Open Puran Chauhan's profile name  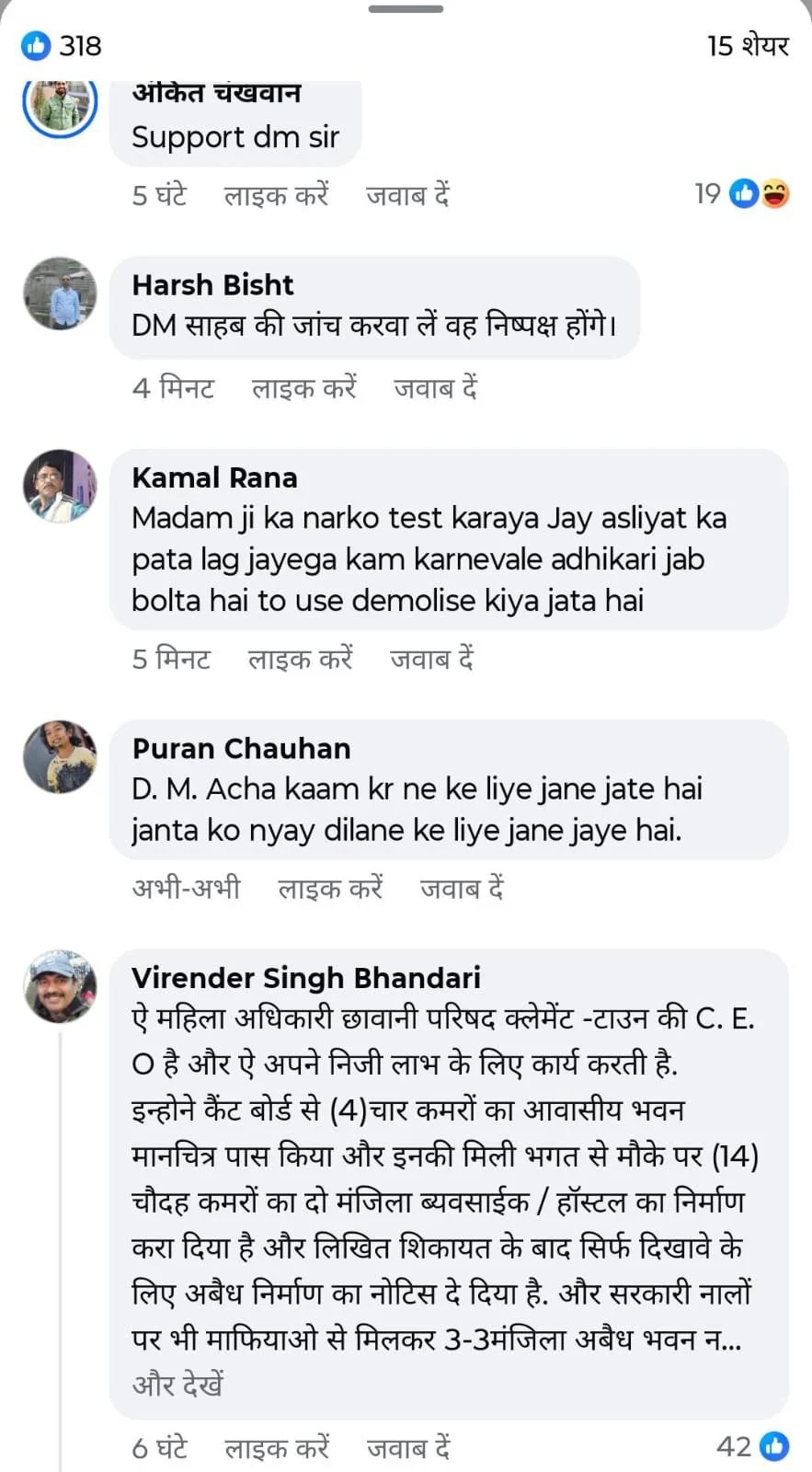click(x=241, y=748)
